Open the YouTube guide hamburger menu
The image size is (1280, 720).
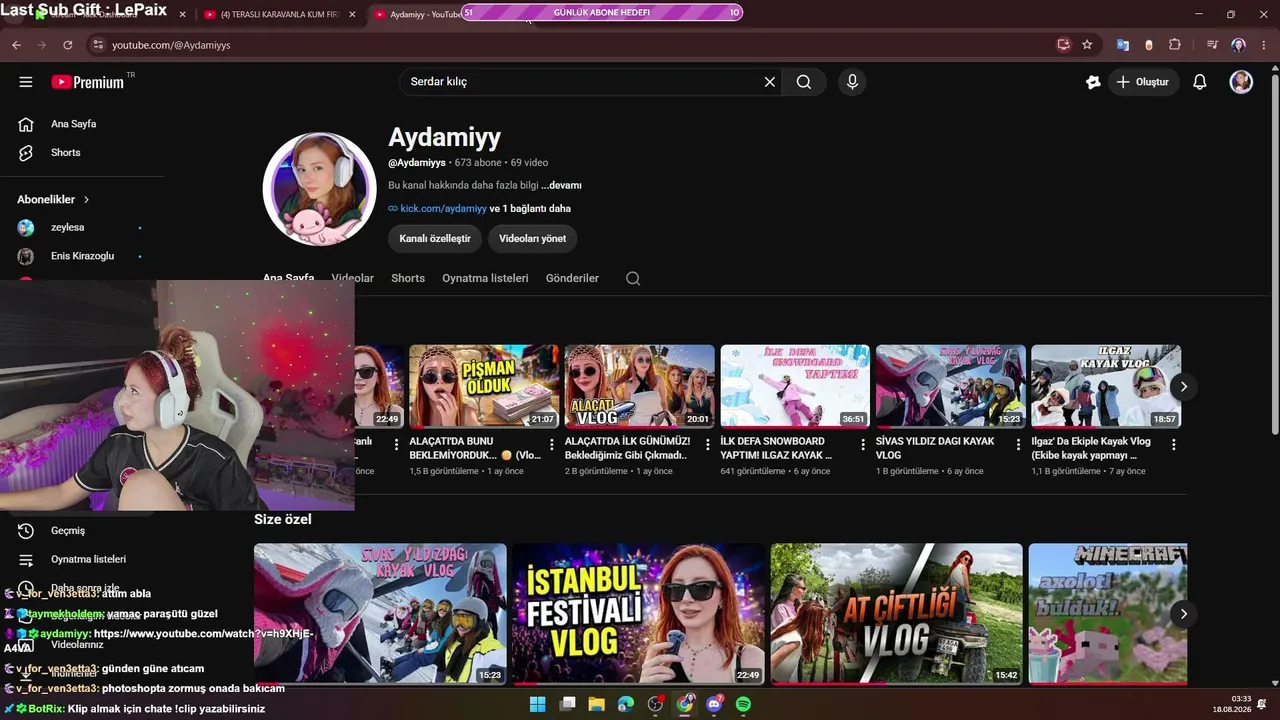[x=26, y=82]
